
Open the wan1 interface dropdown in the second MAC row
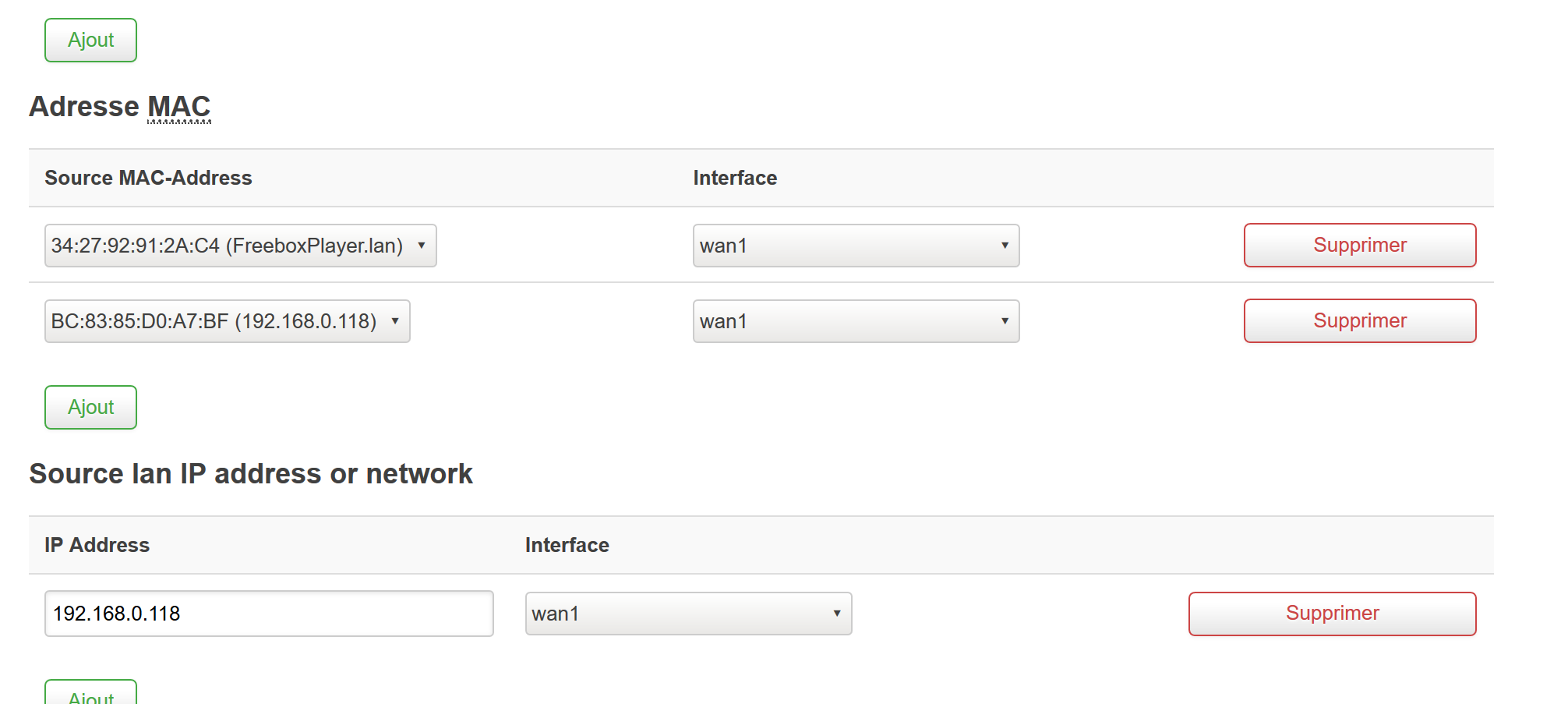[x=855, y=320]
